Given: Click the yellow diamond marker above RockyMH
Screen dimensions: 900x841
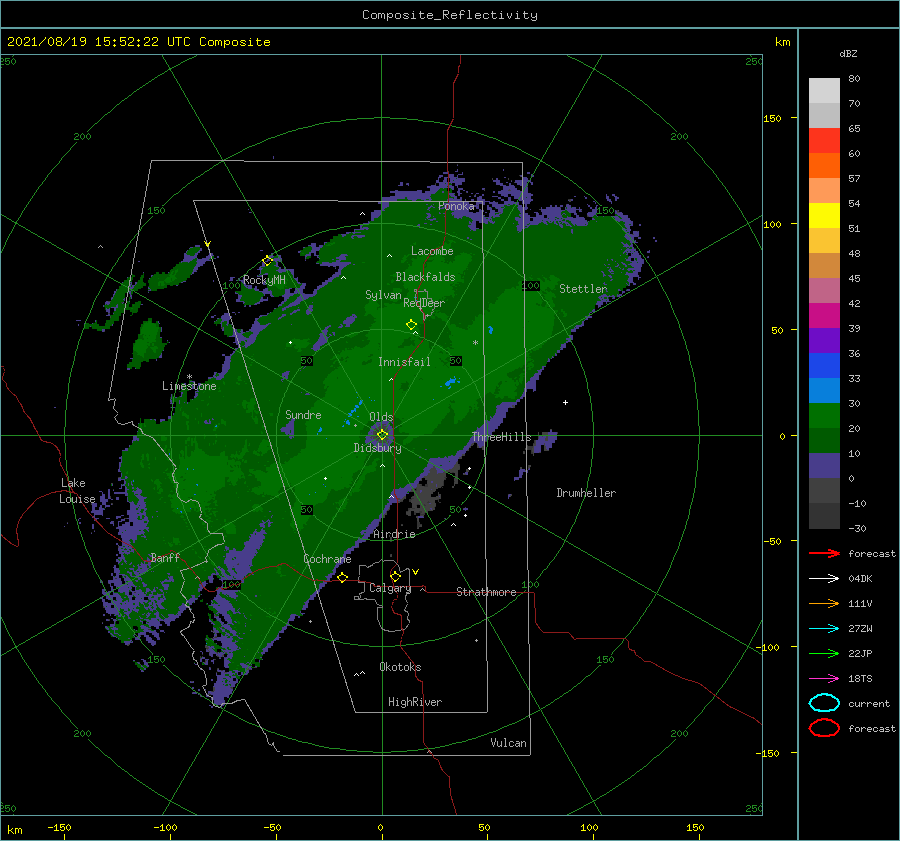Looking at the screenshot, I should 267,261.
